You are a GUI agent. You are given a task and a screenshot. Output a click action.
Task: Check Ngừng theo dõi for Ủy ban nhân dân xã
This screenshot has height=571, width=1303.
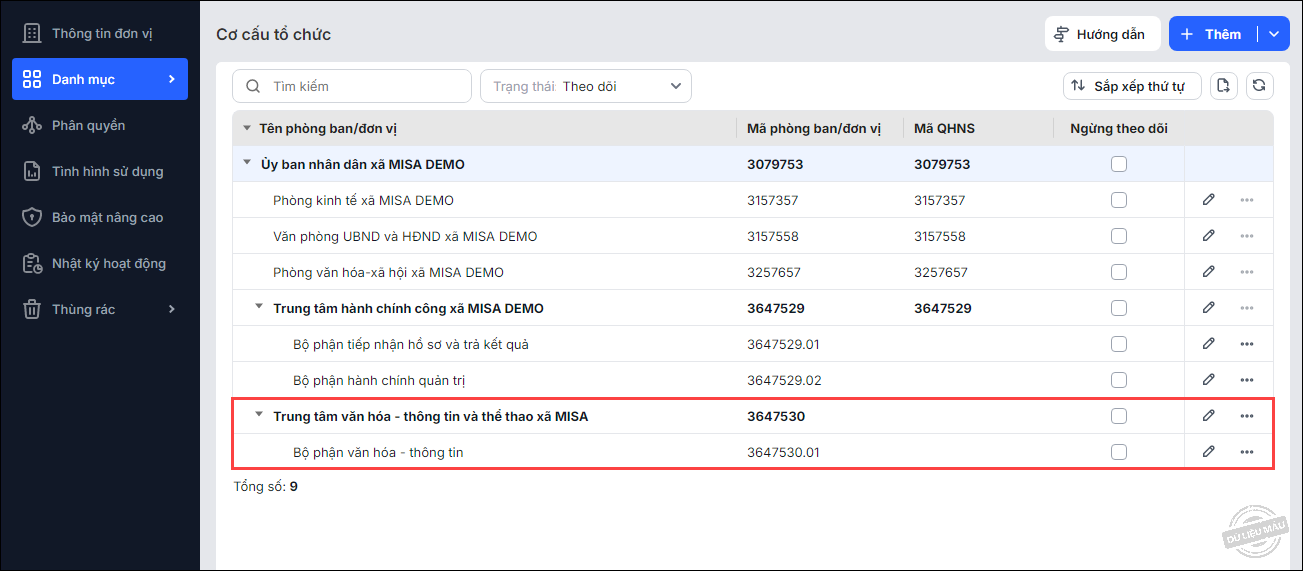coord(1119,164)
